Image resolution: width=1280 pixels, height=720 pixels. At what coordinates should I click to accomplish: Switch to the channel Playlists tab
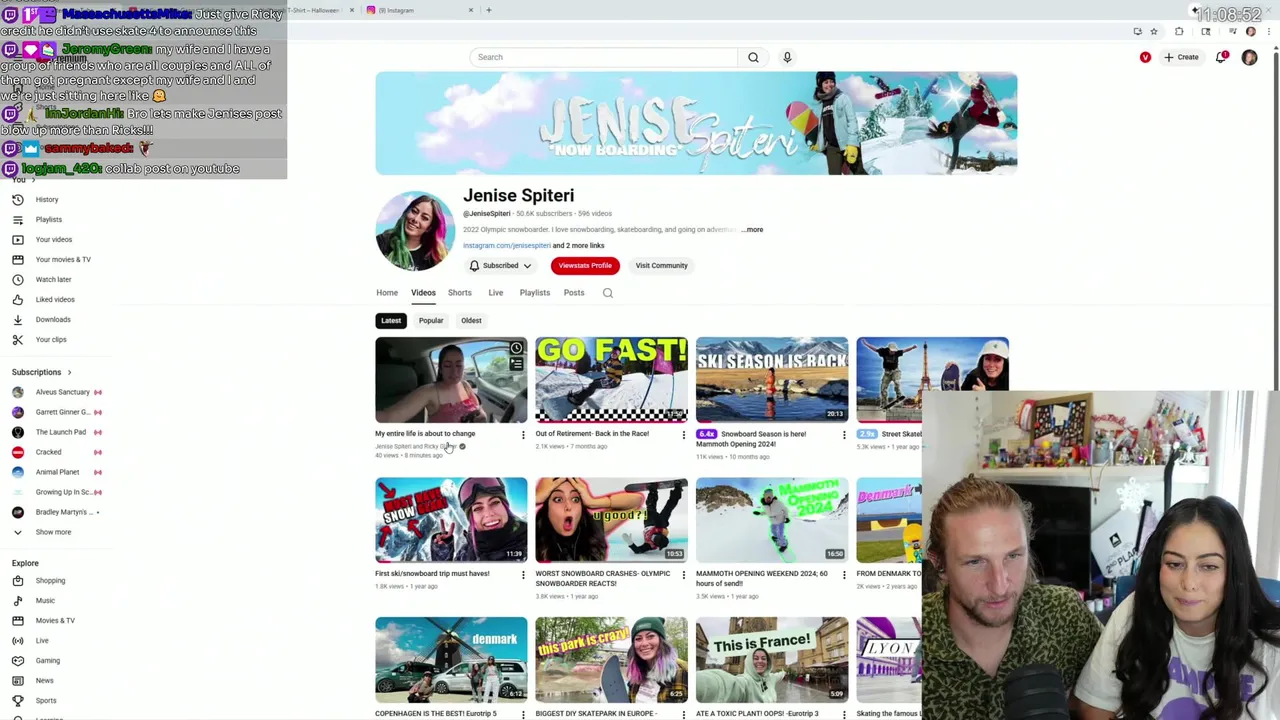tap(534, 293)
